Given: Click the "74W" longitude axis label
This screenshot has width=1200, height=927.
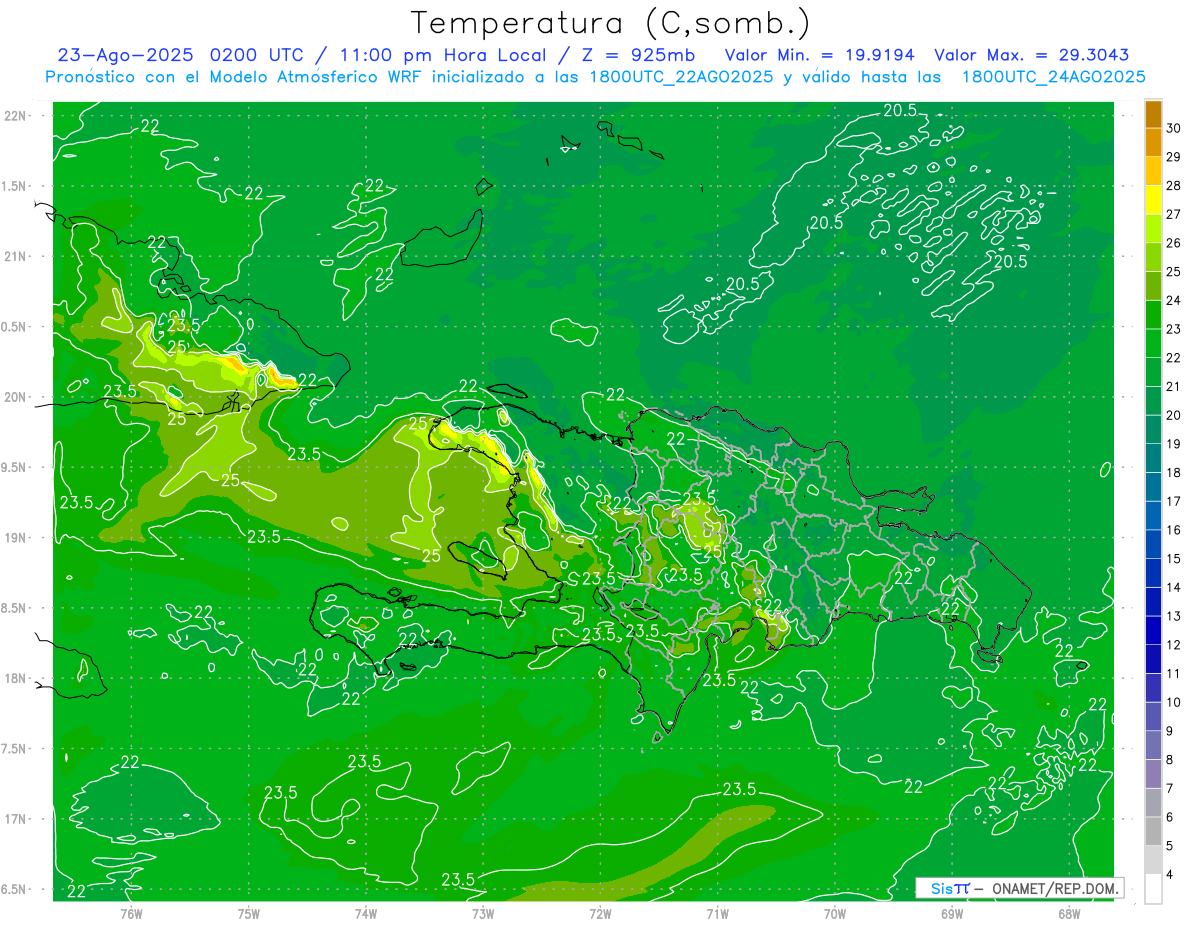Looking at the screenshot, I should pos(365,913).
